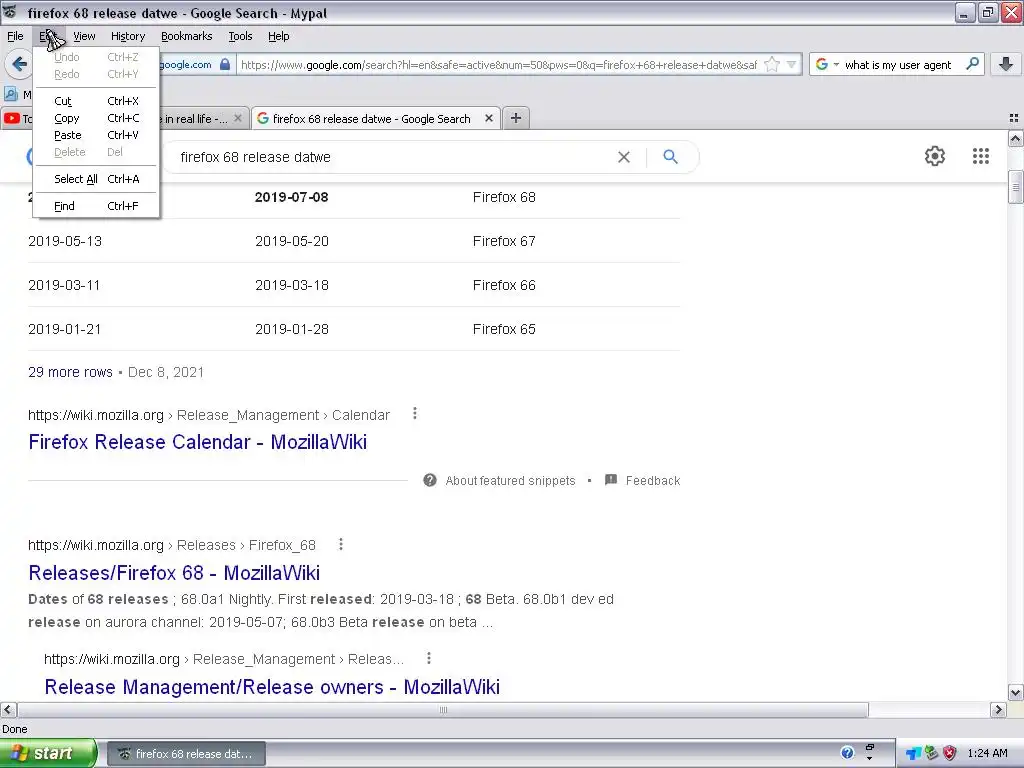Click the question mark icon for About featured snippets
This screenshot has width=1024, height=768.
click(x=430, y=480)
